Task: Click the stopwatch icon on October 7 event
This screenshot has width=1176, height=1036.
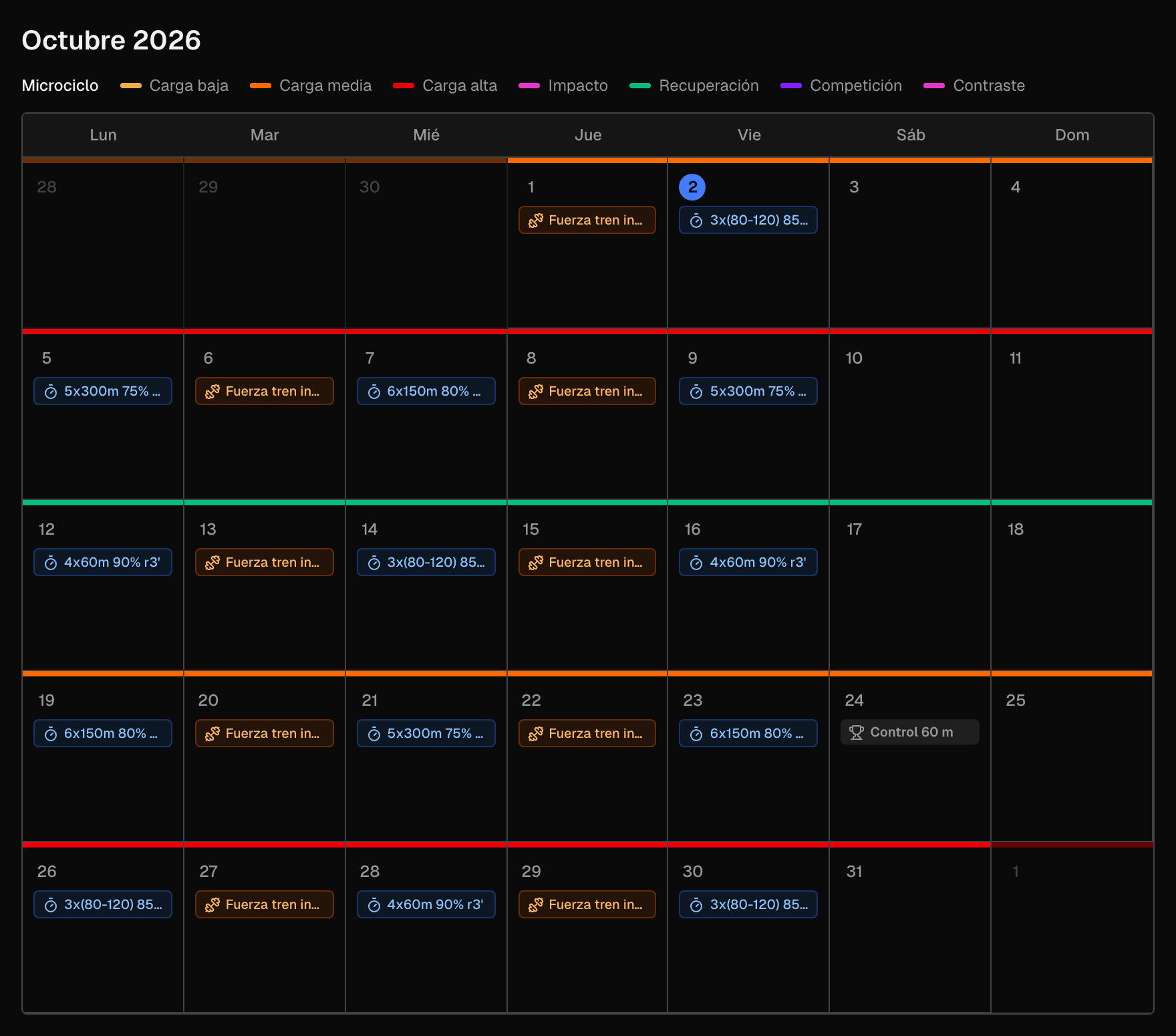Action: click(x=374, y=392)
